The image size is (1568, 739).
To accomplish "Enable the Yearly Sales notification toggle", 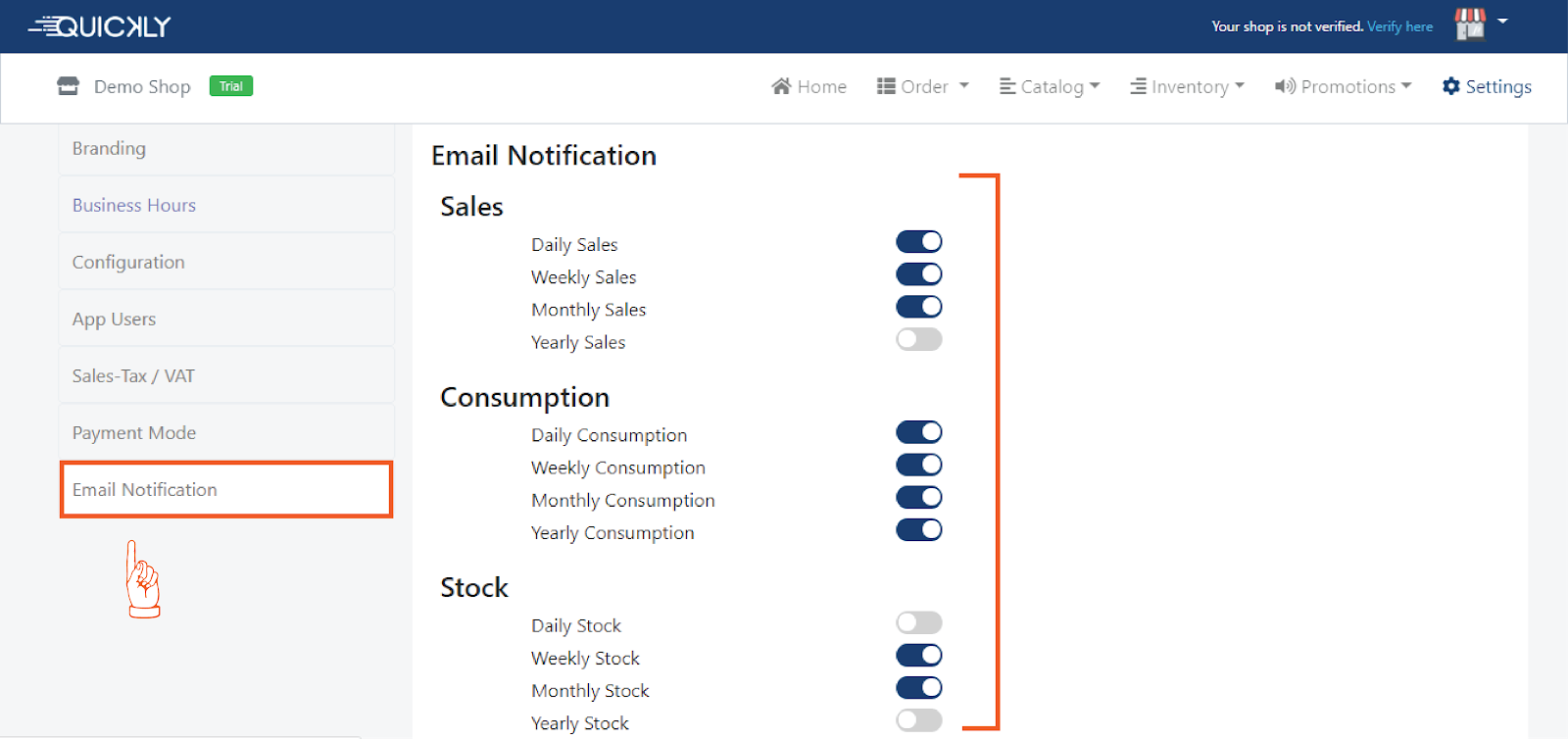I will coord(918,339).
